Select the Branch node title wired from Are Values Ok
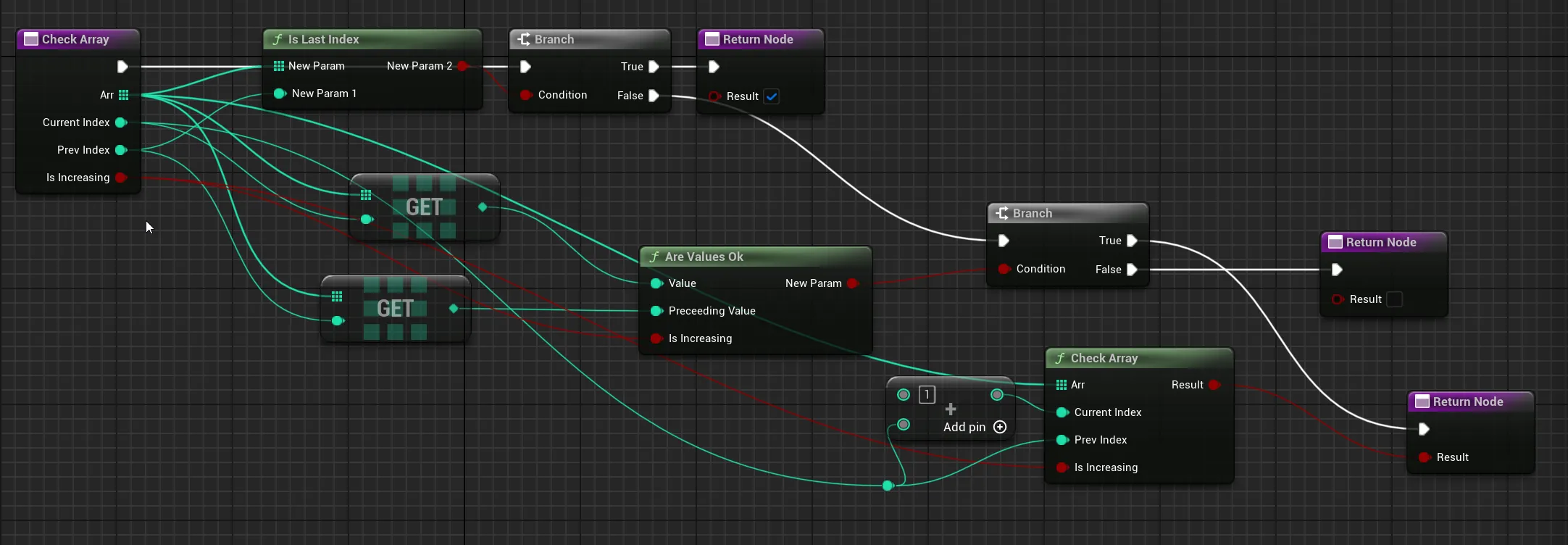 (x=1033, y=213)
